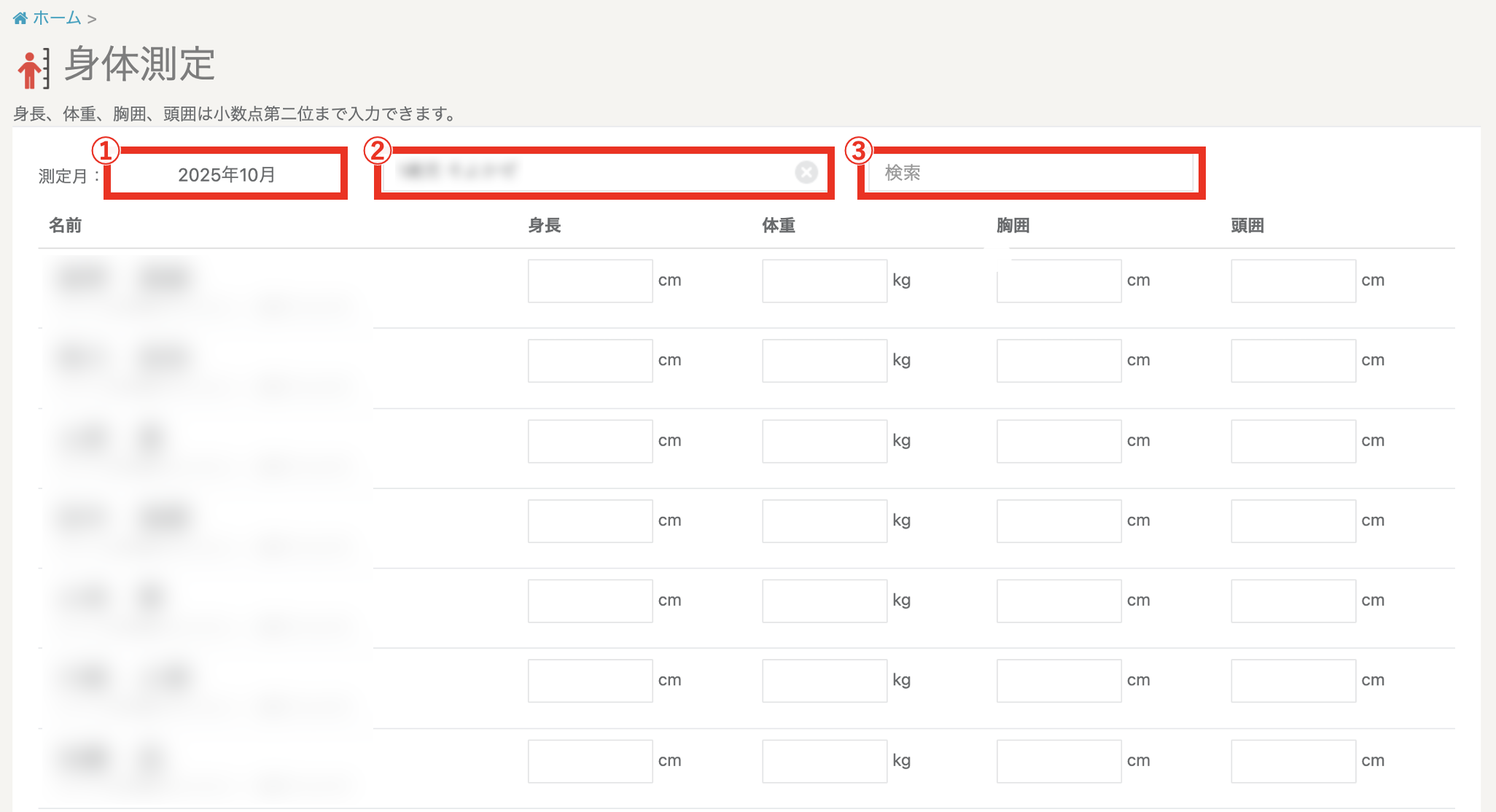The width and height of the screenshot is (1496, 812).
Task: Click first row 頭囲 input field
Action: coord(1293,281)
